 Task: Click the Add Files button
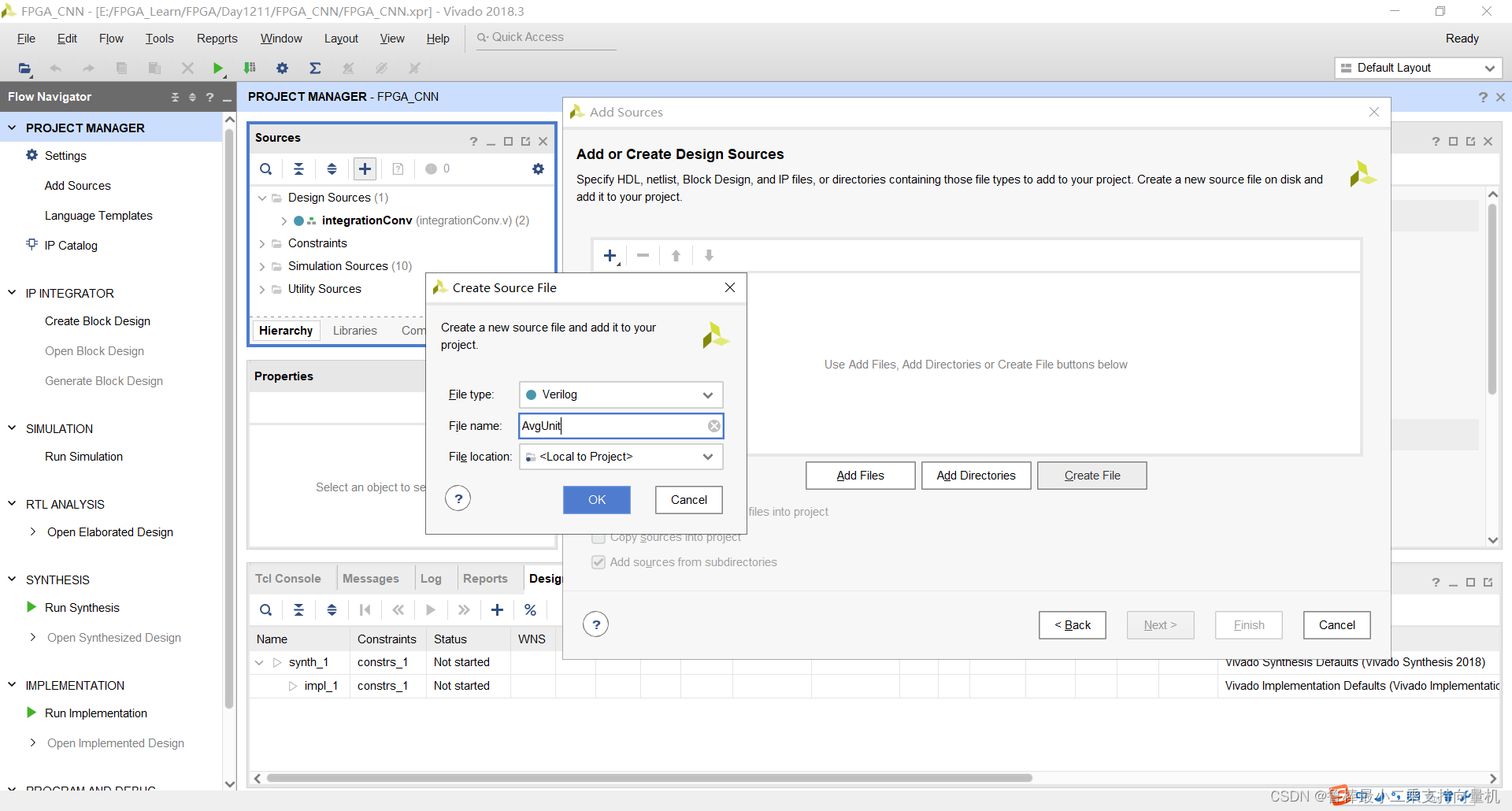tap(860, 476)
